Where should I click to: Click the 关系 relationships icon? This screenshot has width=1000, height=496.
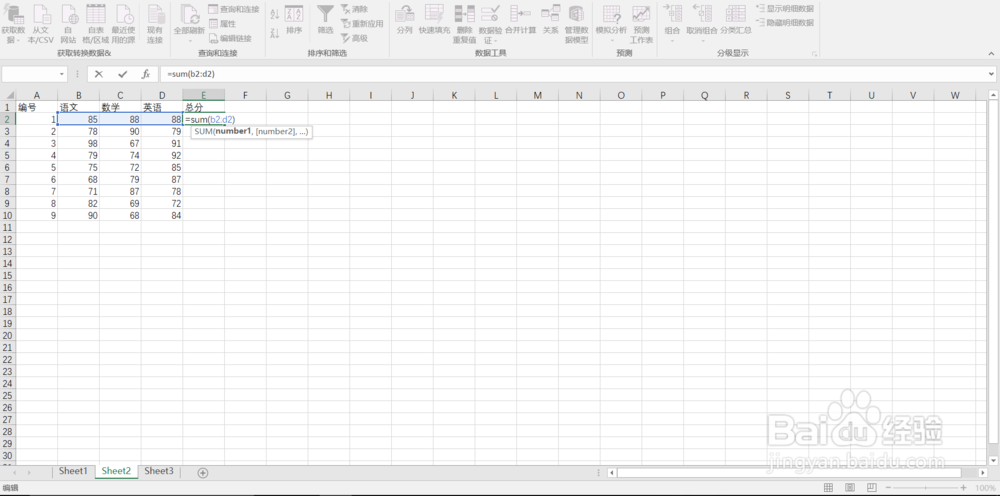550,19
